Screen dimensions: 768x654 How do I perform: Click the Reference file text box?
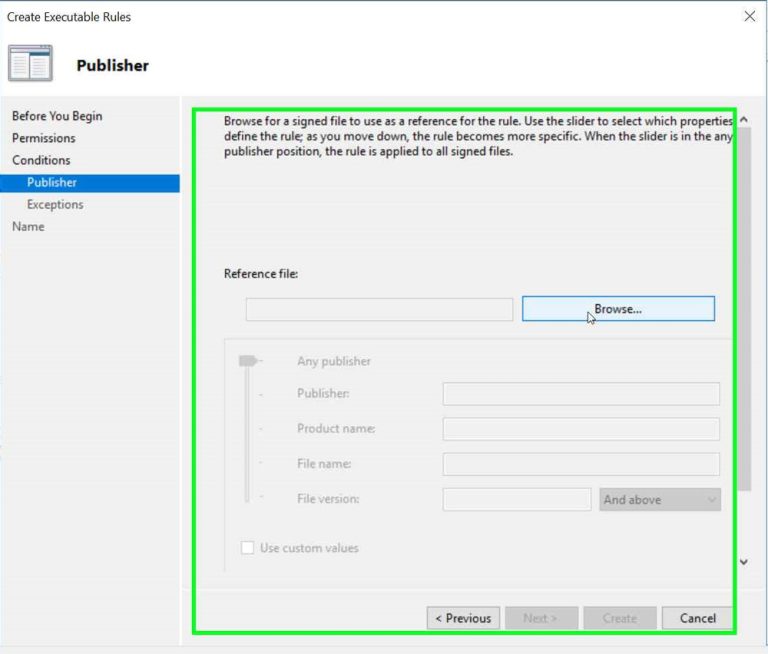379,309
